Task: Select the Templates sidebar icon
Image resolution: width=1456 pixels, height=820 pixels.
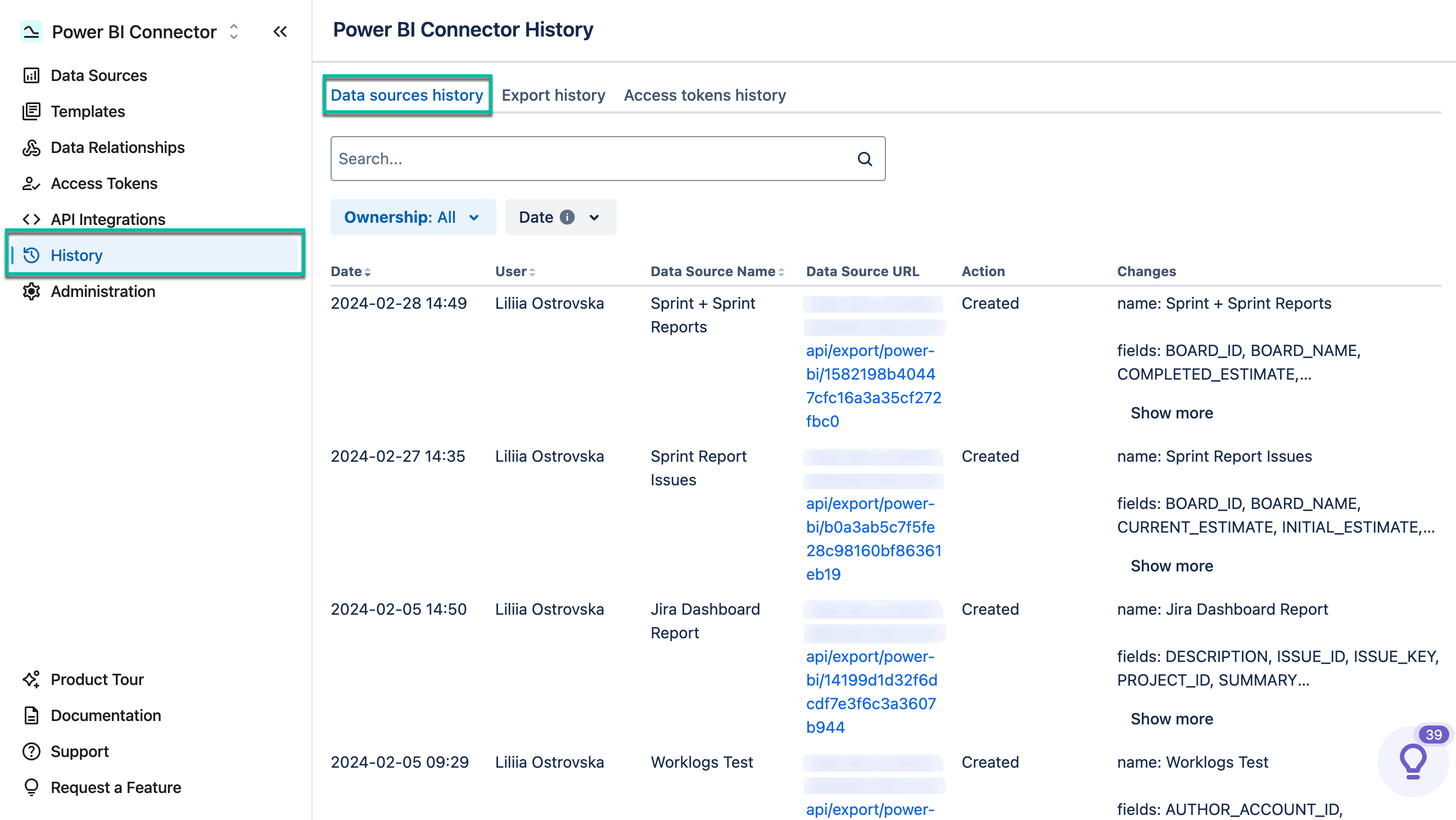Action: point(31,111)
